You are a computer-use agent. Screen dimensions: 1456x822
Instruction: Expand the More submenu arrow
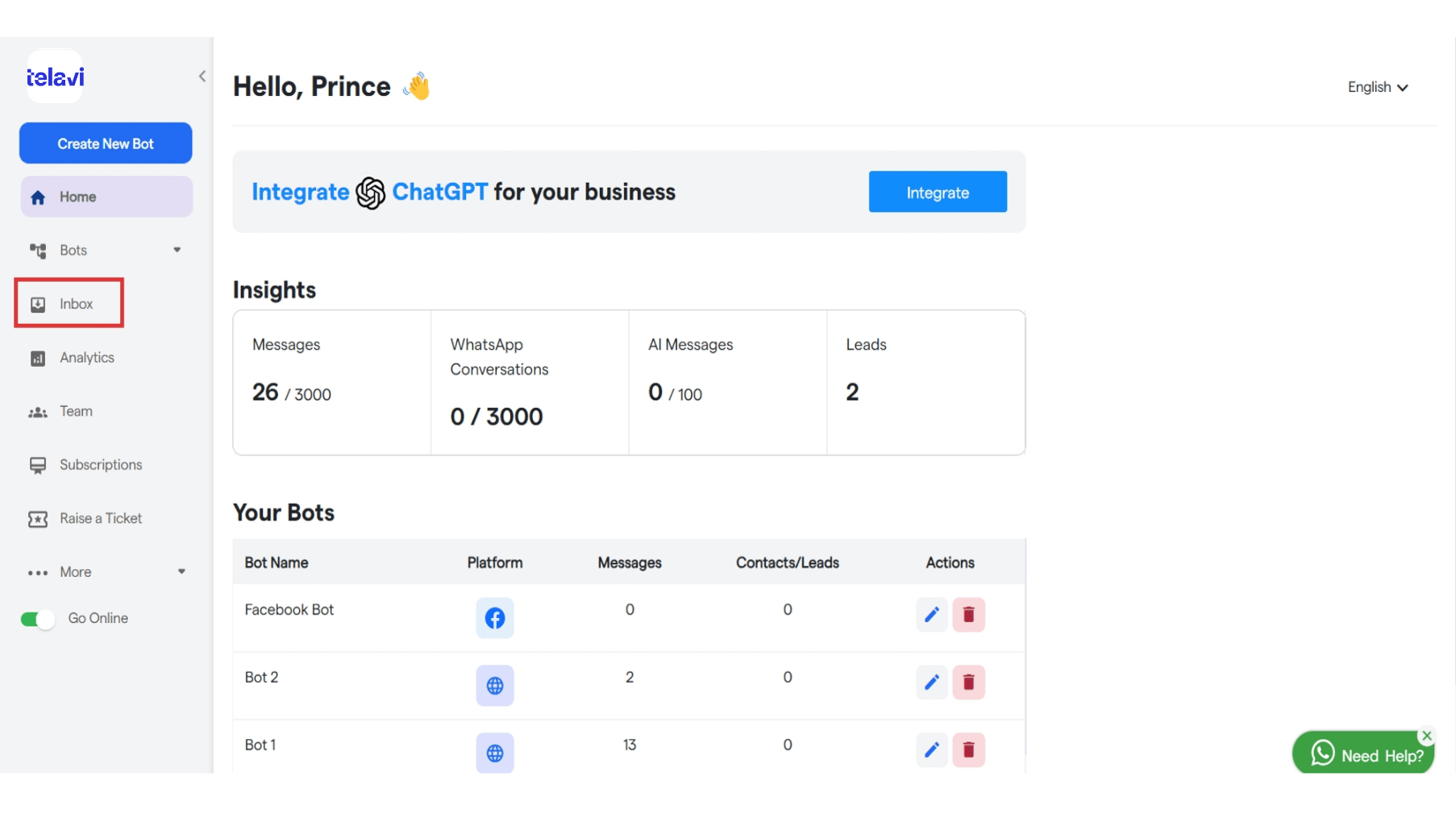click(181, 571)
